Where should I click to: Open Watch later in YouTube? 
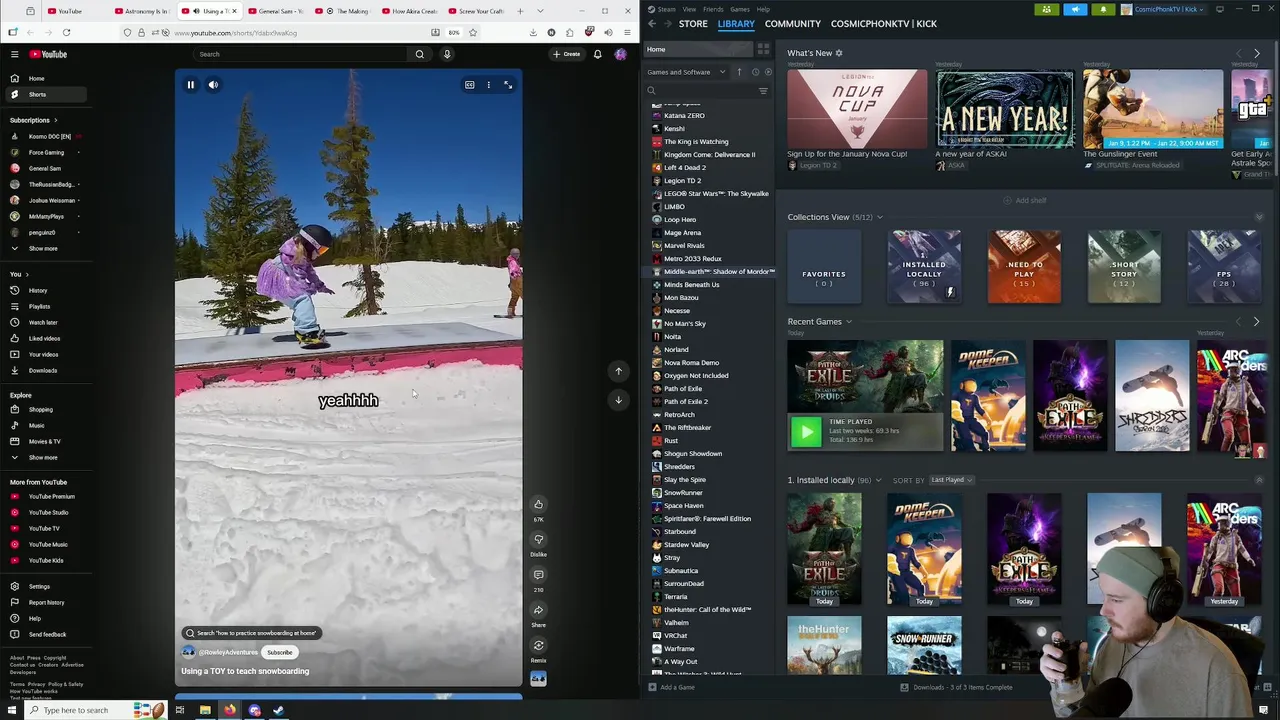click(x=43, y=322)
